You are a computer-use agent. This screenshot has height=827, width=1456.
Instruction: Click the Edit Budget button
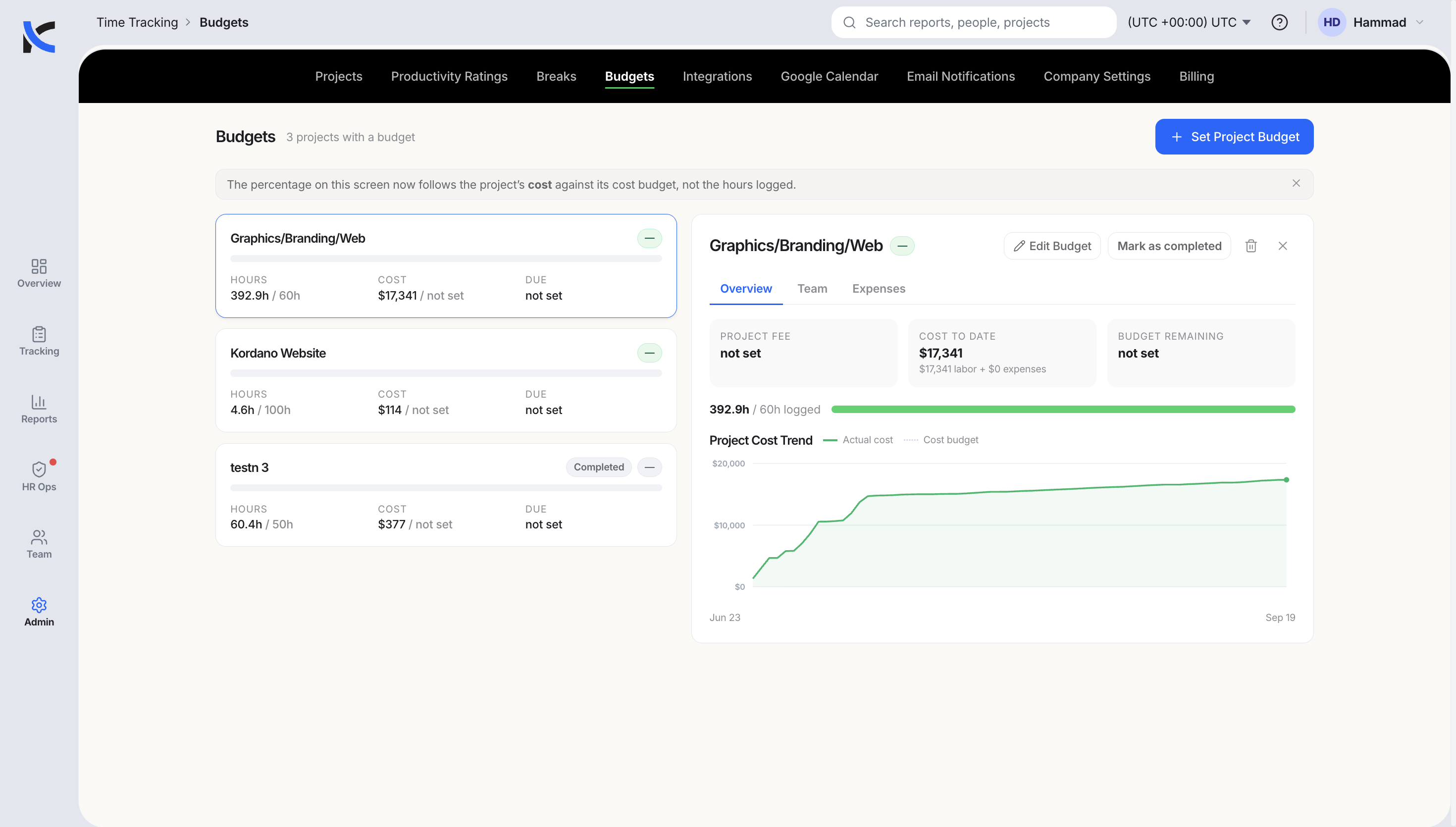click(x=1052, y=246)
